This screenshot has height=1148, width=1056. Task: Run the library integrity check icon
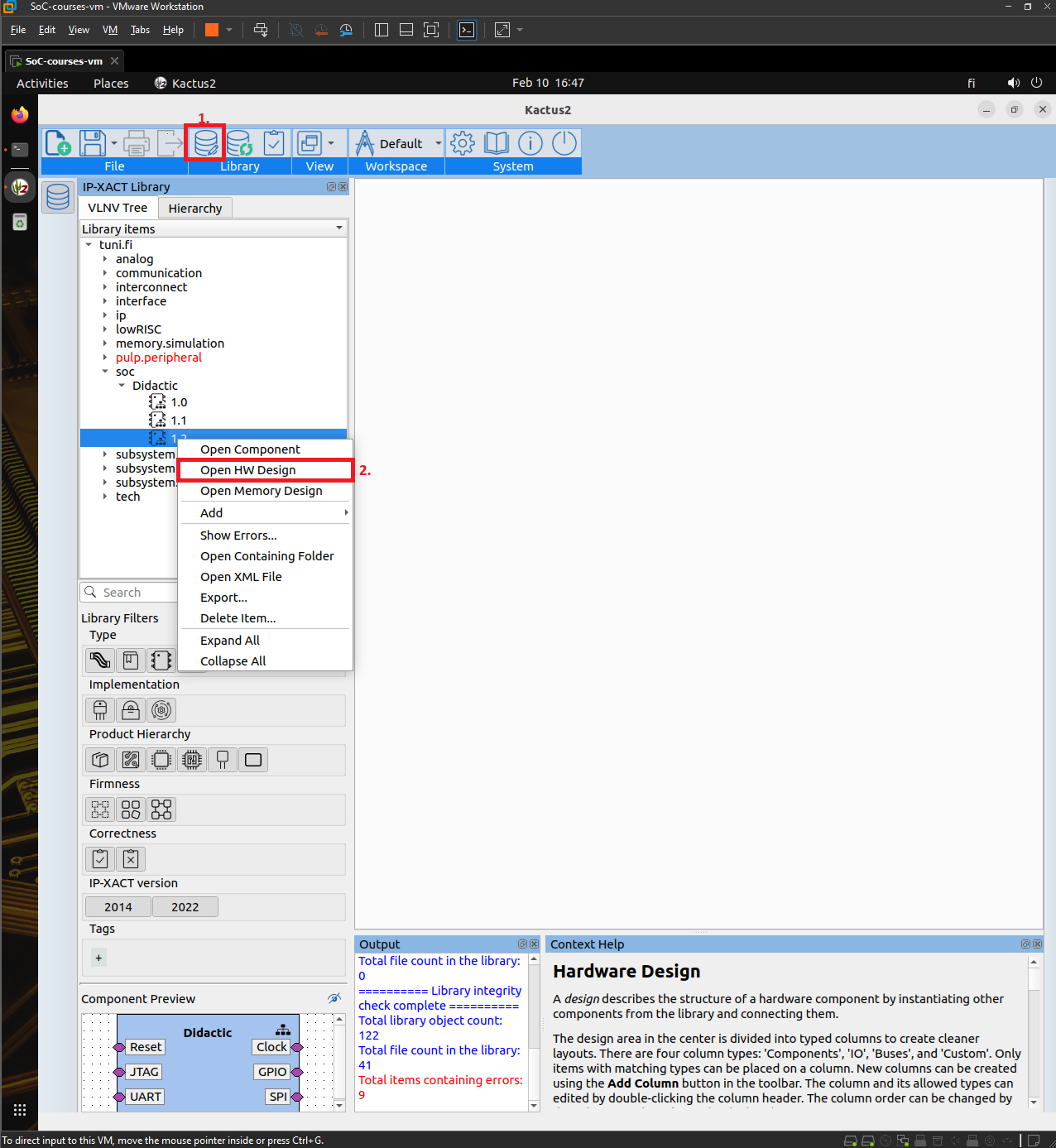(274, 143)
